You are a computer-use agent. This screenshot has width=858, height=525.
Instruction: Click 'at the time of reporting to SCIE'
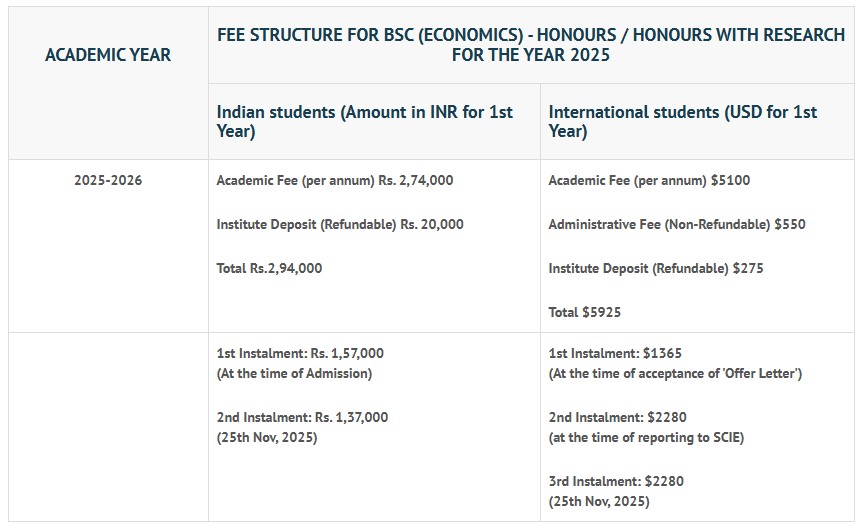tap(646, 438)
